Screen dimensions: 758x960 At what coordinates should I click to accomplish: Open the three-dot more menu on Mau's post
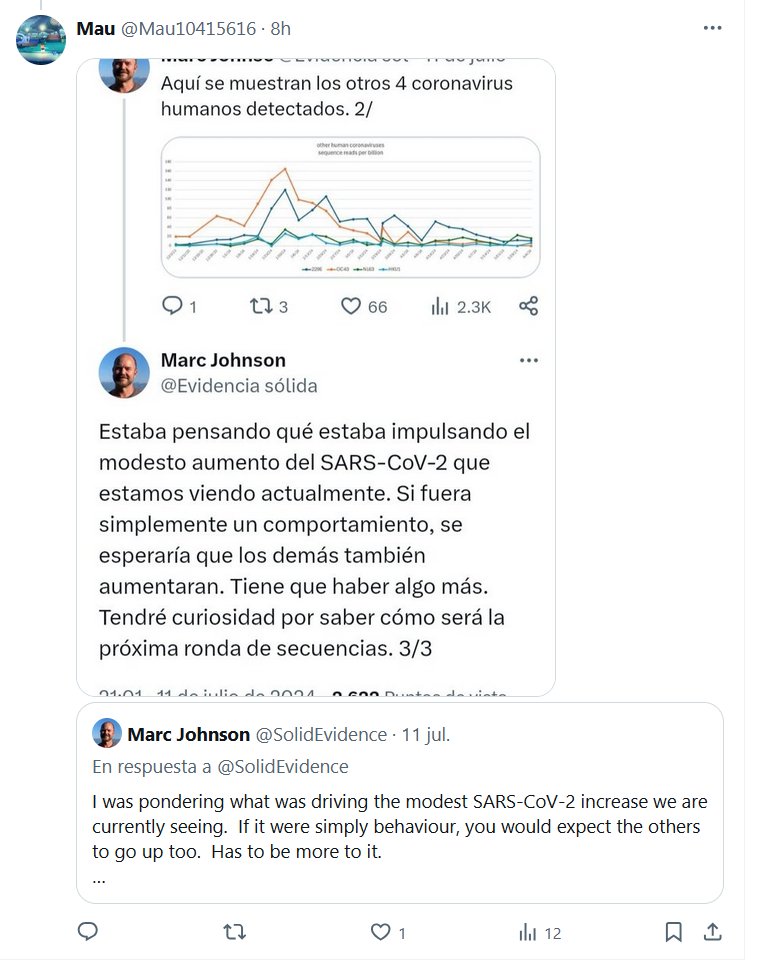coord(712,28)
